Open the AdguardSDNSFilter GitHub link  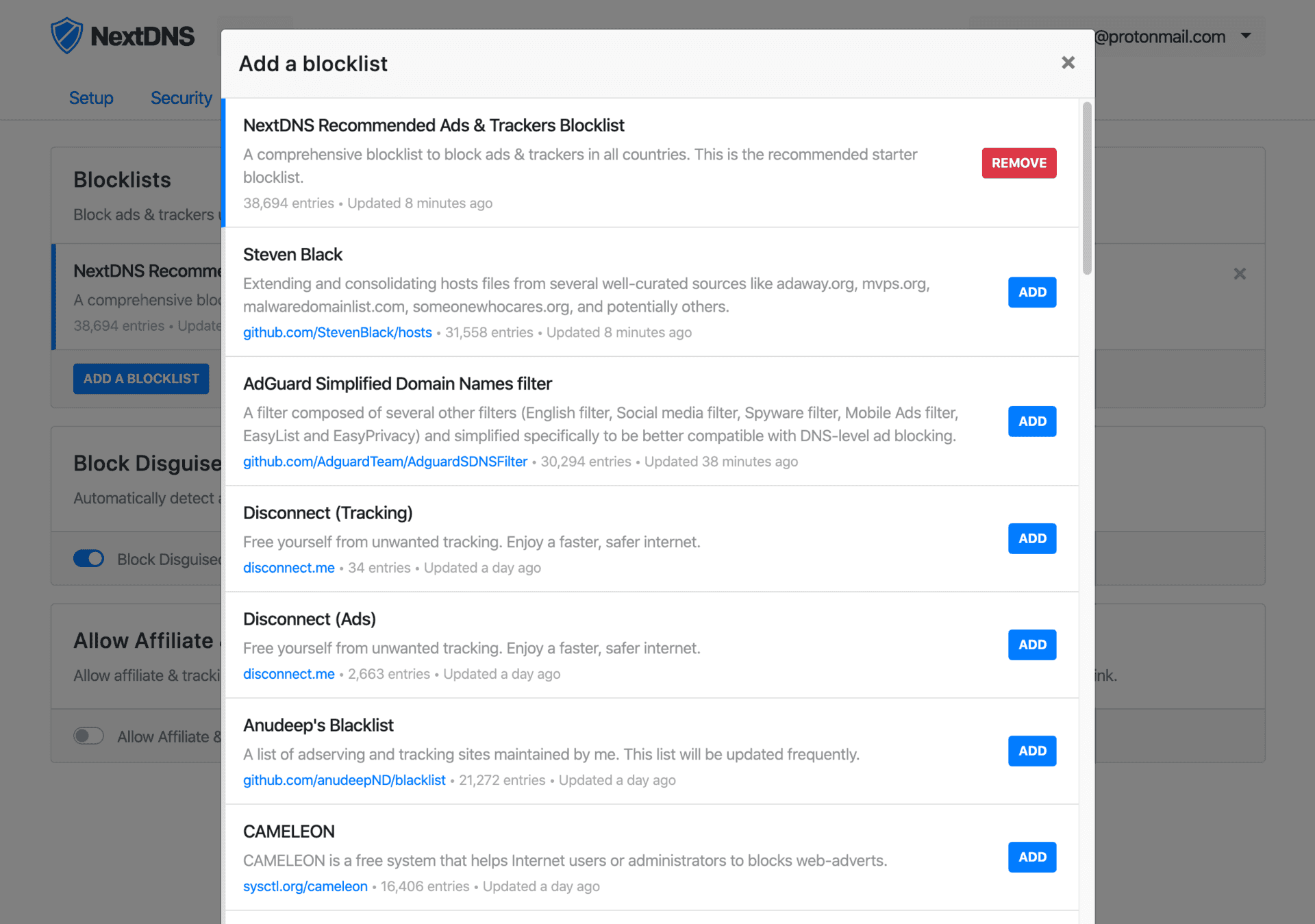coord(385,462)
